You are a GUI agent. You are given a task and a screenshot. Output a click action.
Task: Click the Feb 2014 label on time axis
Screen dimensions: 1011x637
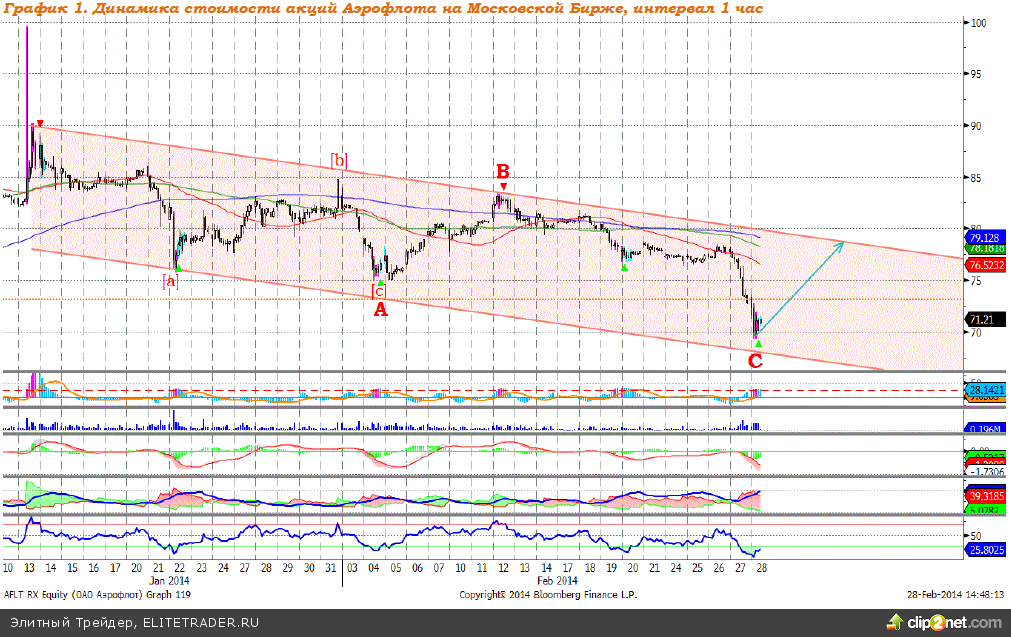557,580
